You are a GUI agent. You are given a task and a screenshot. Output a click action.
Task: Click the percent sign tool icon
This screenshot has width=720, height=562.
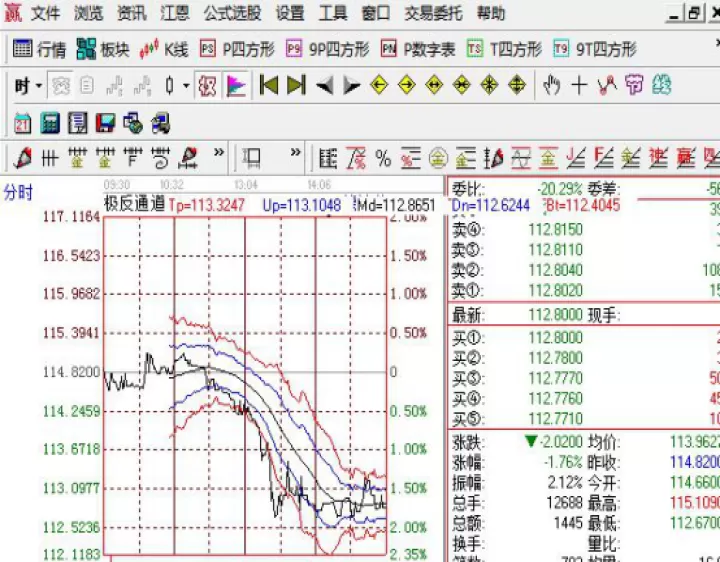tap(383, 159)
